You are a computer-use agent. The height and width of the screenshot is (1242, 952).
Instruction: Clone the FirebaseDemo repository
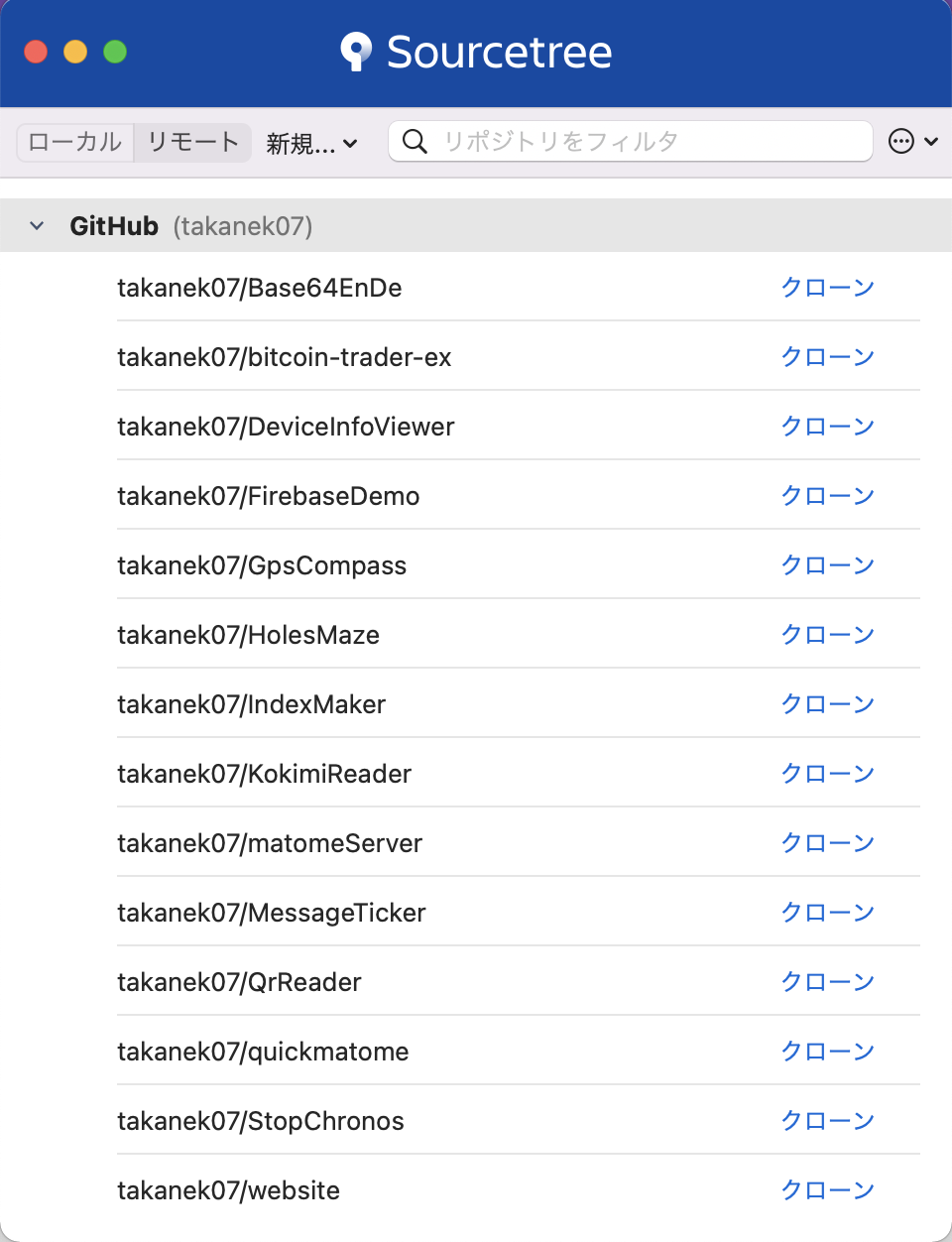pos(827,496)
